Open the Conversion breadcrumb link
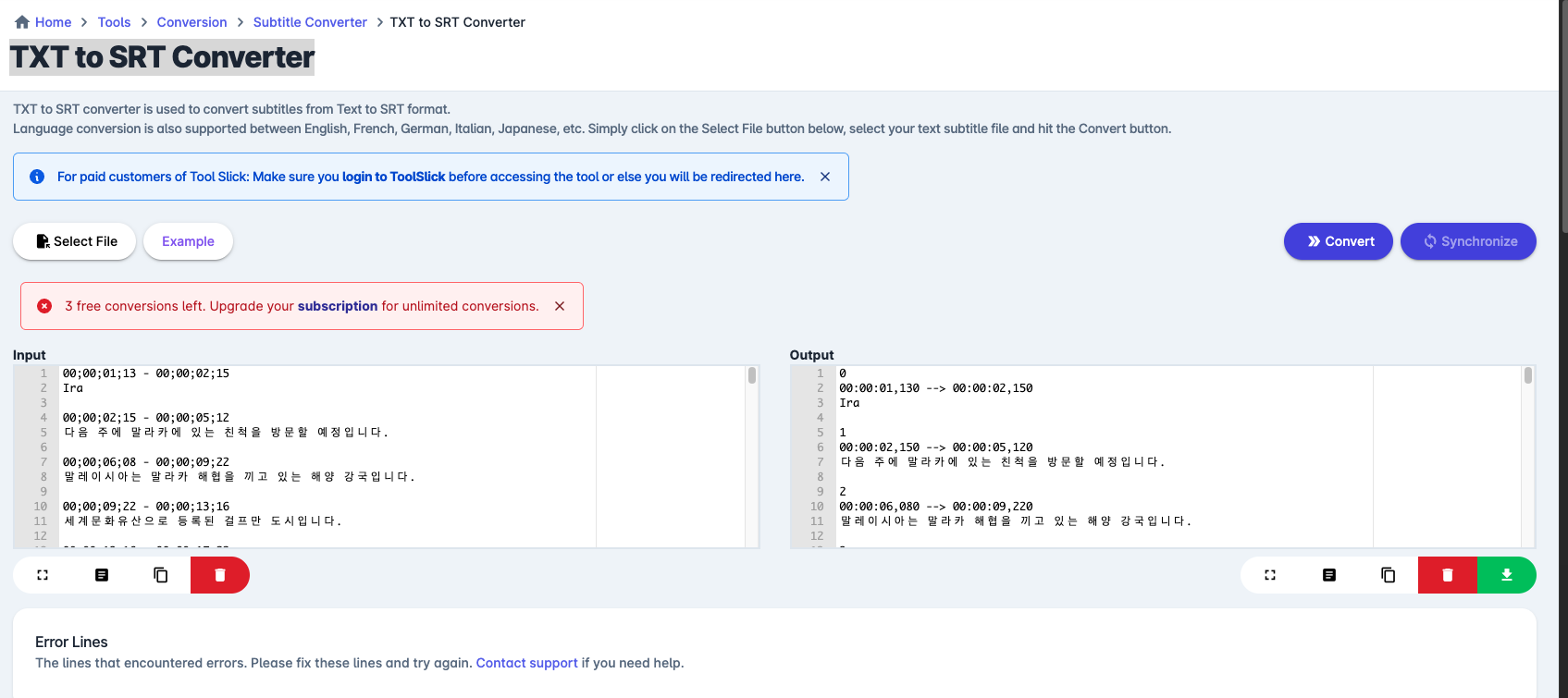This screenshot has width=1568, height=698. 191,22
